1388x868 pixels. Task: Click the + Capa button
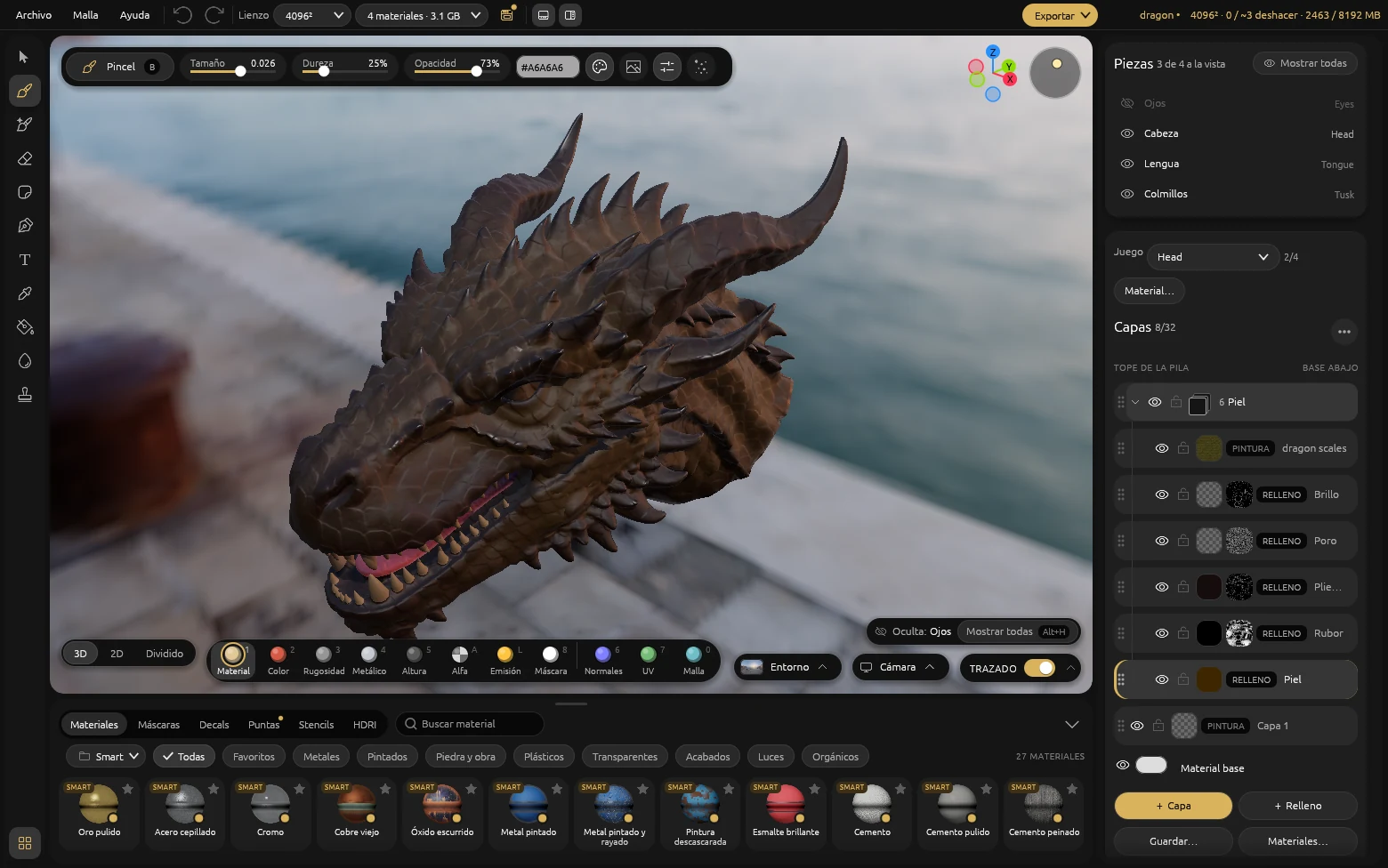pos(1173,806)
